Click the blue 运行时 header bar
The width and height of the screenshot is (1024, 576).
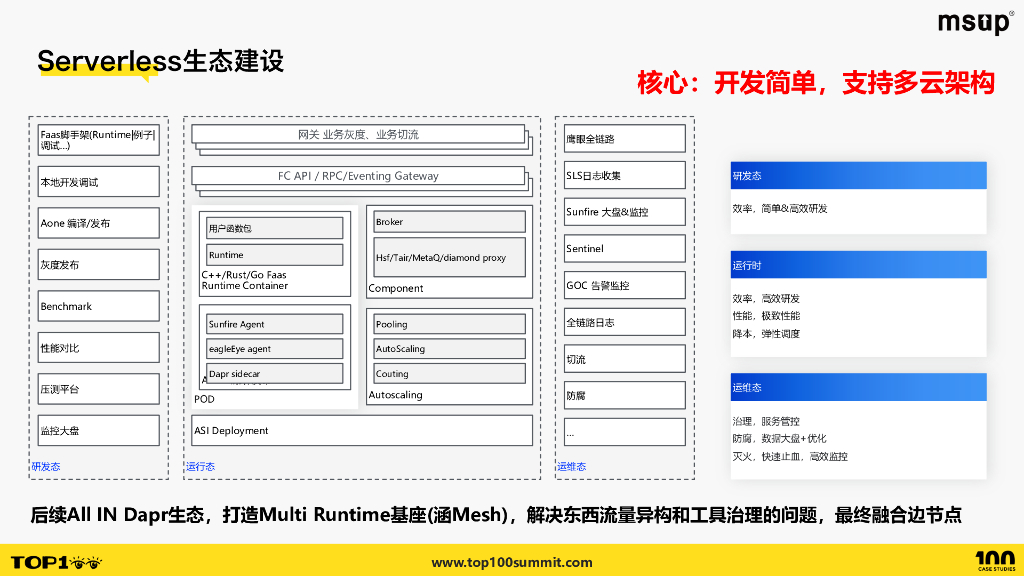click(x=858, y=264)
